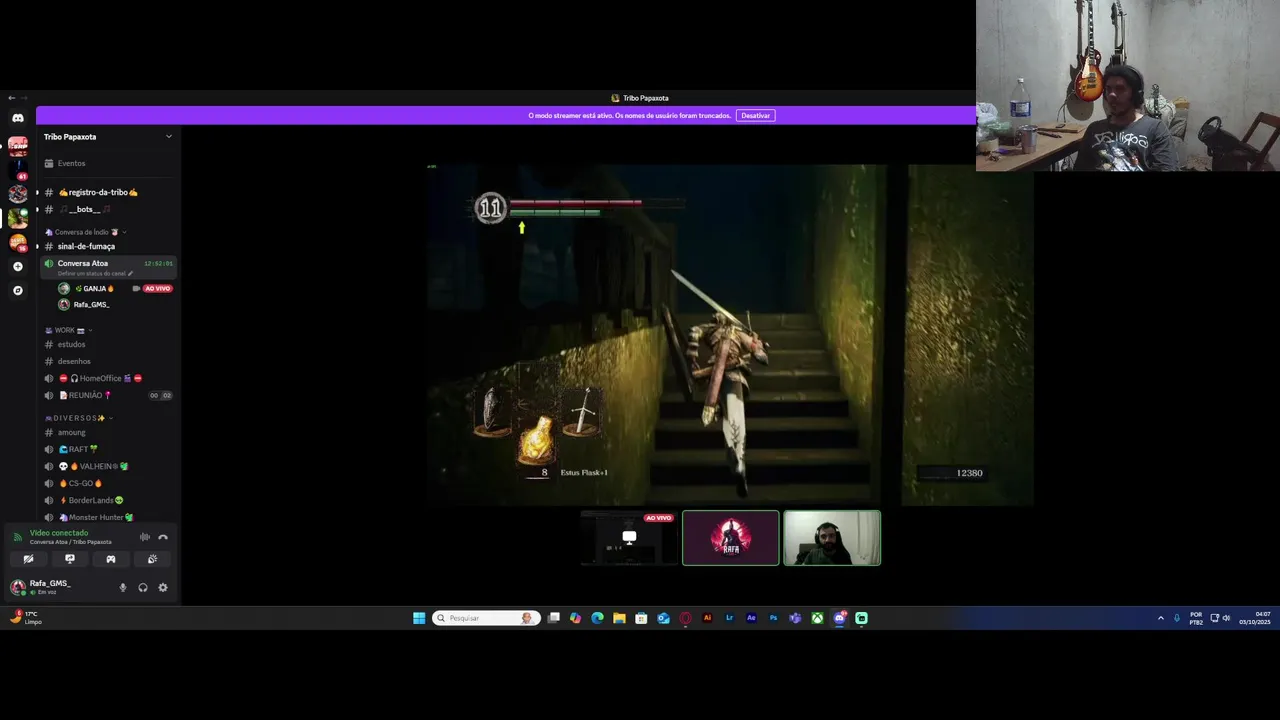Open the amoung text channel

click(x=108, y=432)
